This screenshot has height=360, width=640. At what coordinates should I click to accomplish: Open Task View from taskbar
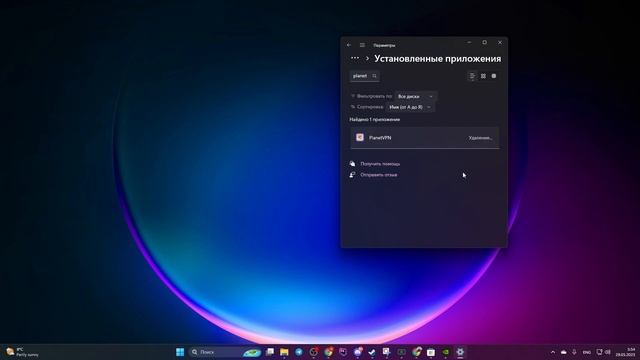[270, 352]
